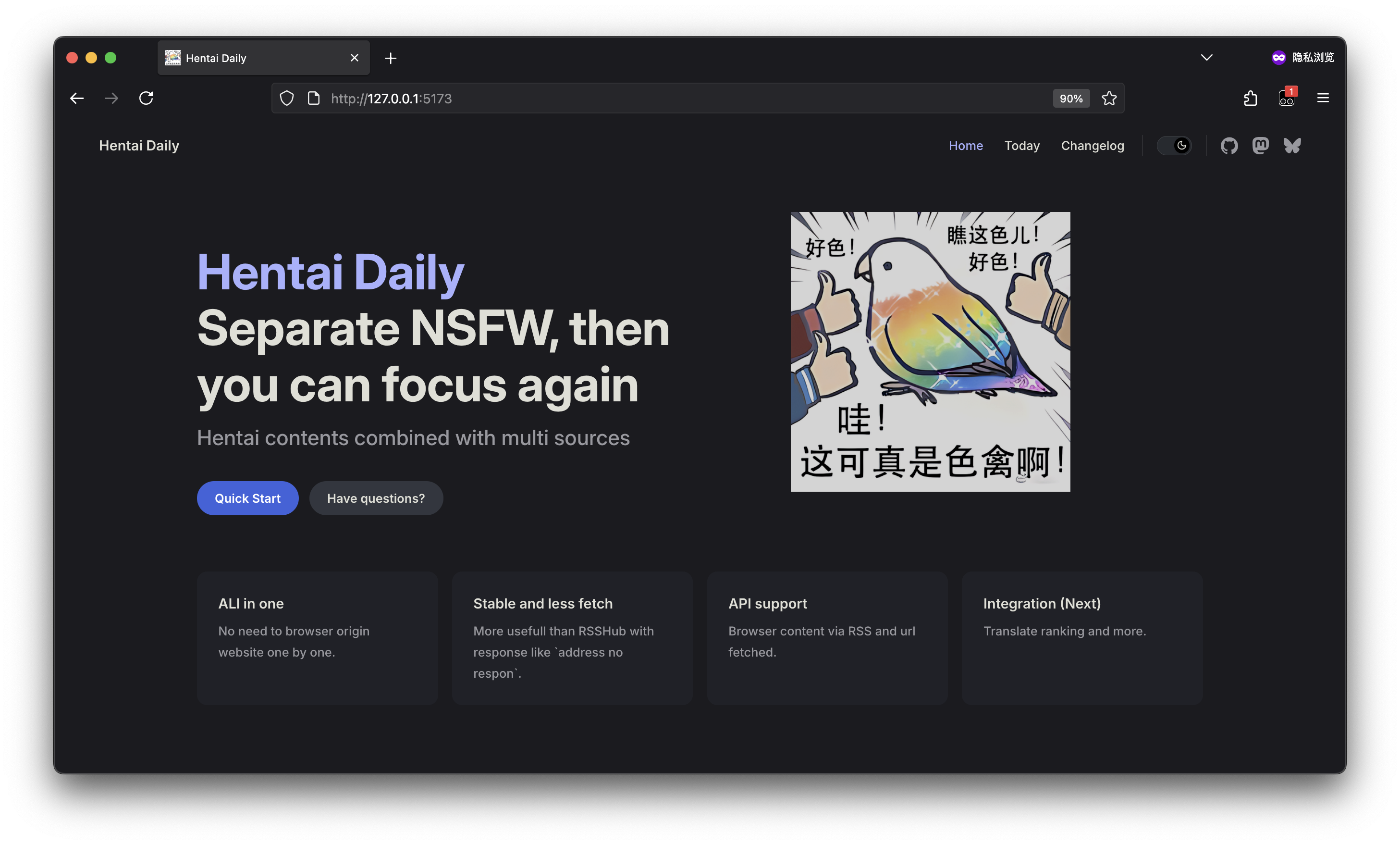Open extension icon with red badge
Image resolution: width=1400 pixels, height=845 pixels.
pos(1286,99)
